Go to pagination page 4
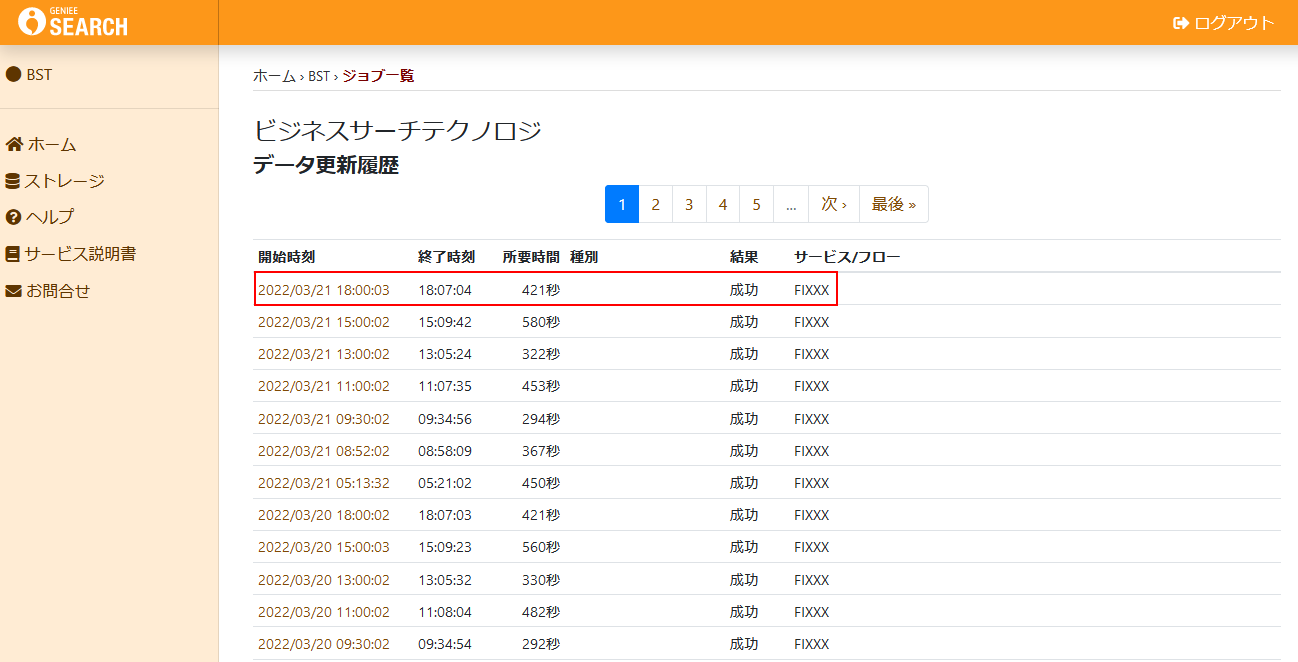The width and height of the screenshot is (1298, 662). 723,204
